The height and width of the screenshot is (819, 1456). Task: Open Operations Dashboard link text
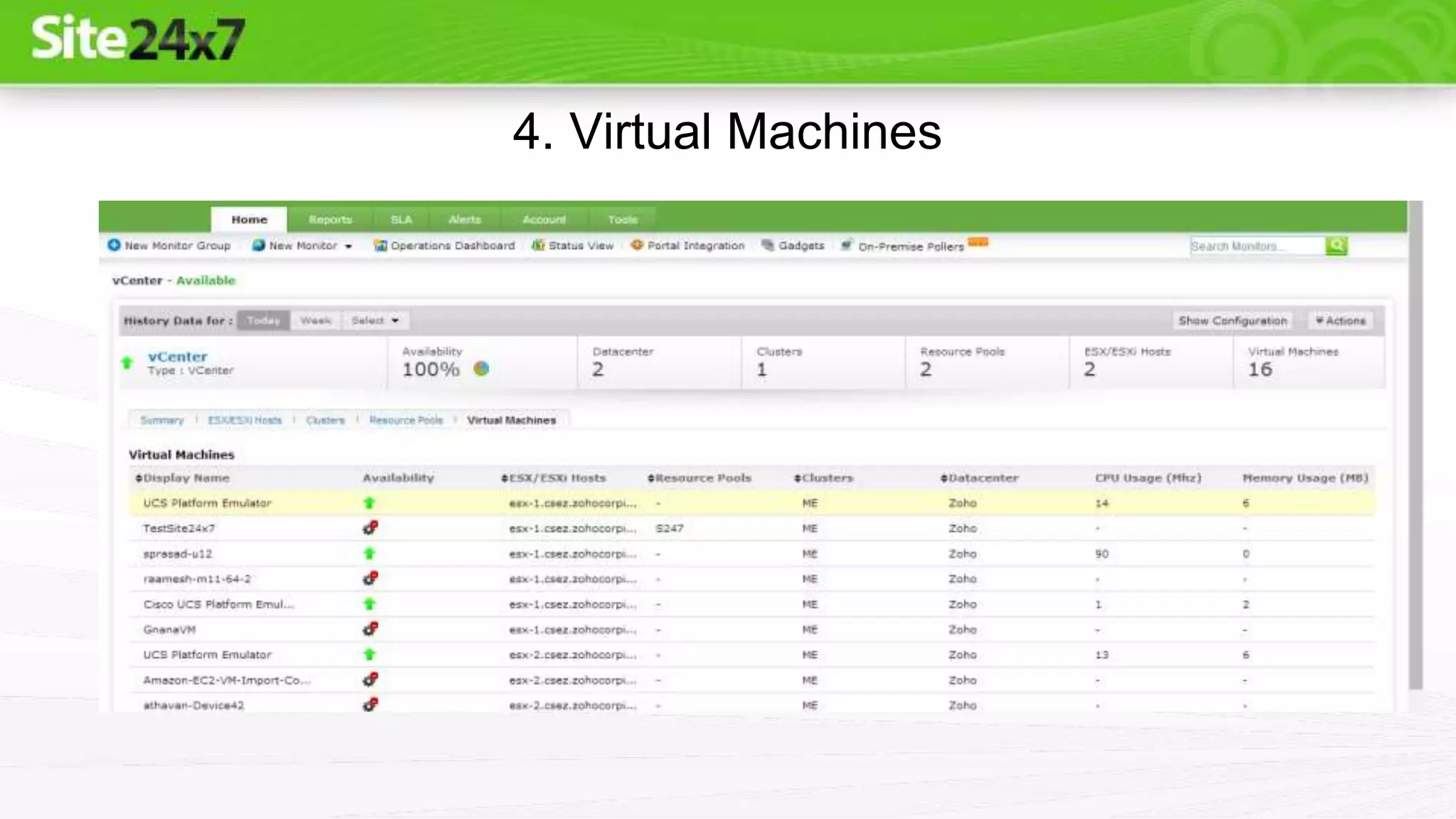tap(453, 245)
